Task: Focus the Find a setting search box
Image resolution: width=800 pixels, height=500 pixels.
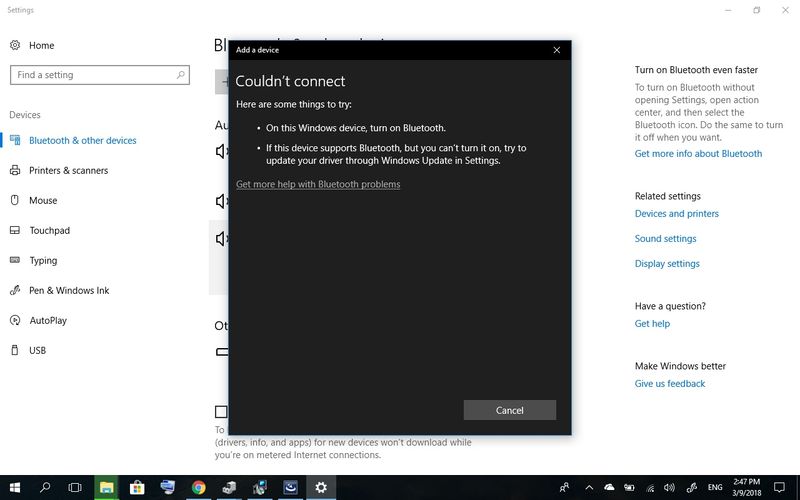Action: tap(100, 75)
